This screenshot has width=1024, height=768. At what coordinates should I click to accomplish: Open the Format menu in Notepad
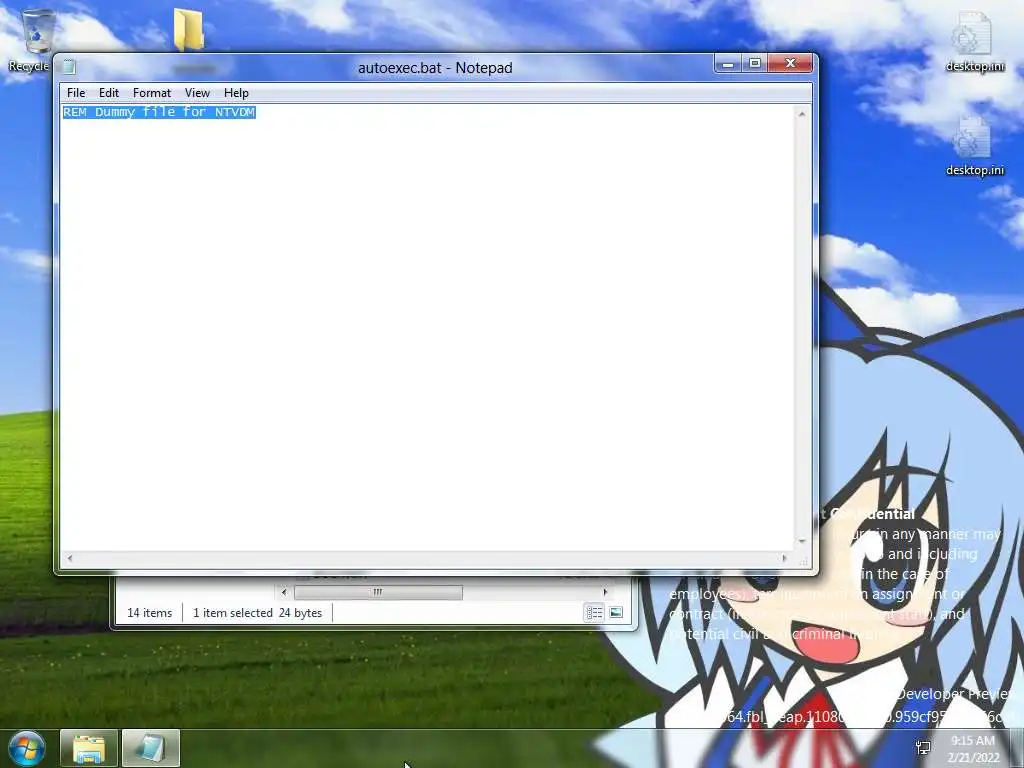[152, 93]
